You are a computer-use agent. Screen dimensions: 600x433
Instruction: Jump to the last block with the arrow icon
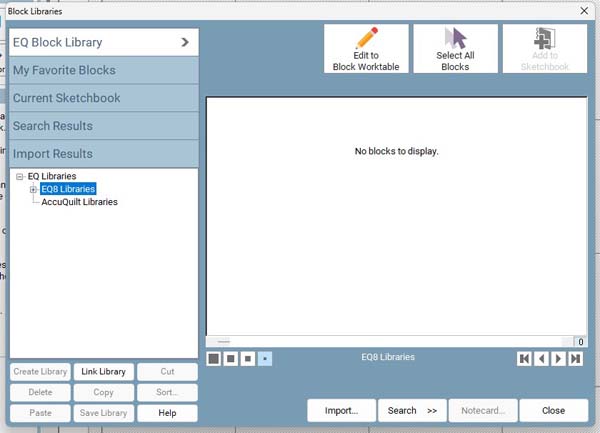point(575,358)
